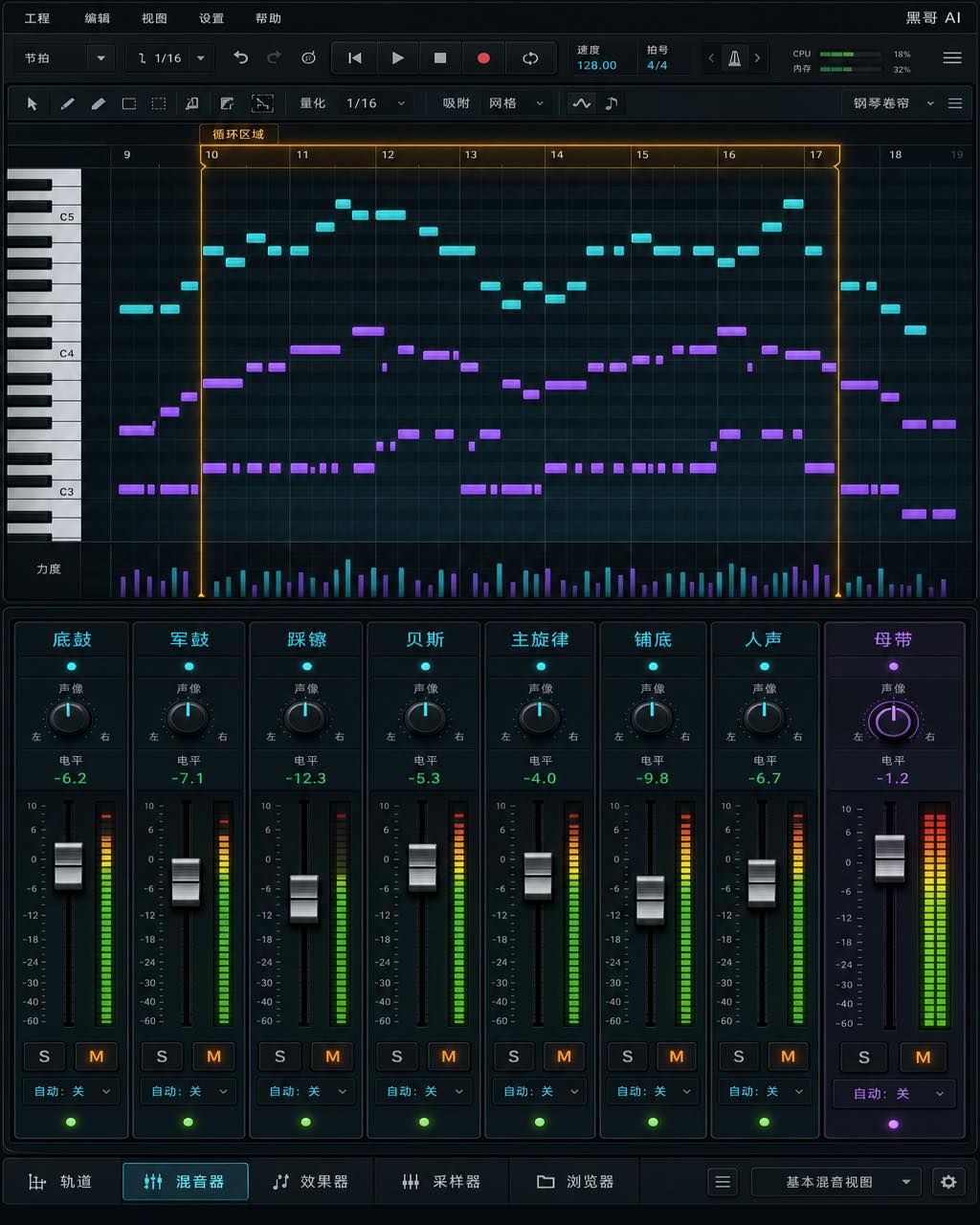The image size is (980, 1225).
Task: Click the 速度 128.00 tempo field
Action: pos(596,58)
